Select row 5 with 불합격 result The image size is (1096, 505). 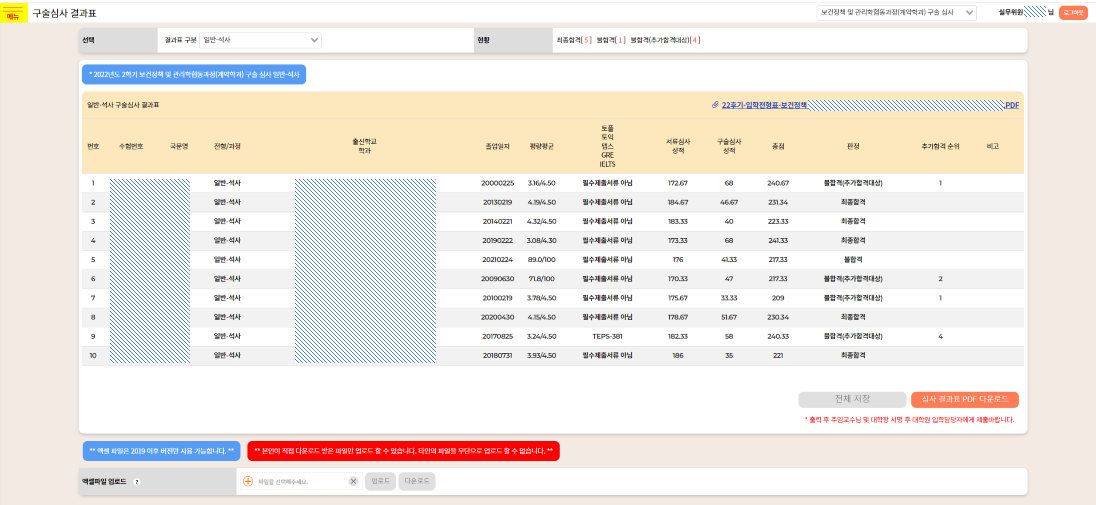[x=550, y=260]
